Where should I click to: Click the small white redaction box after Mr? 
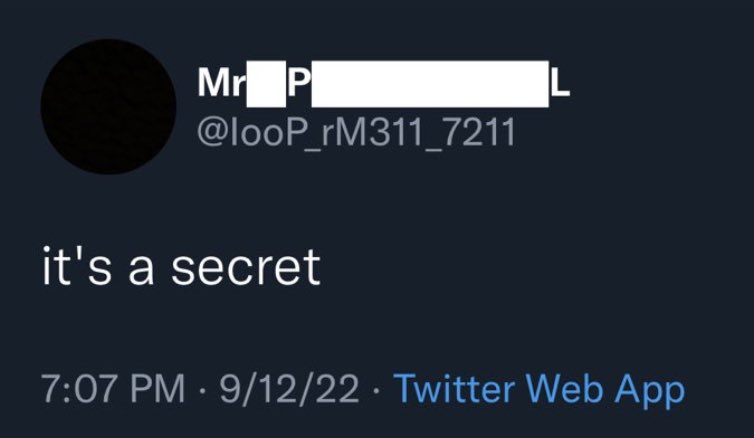click(266, 84)
